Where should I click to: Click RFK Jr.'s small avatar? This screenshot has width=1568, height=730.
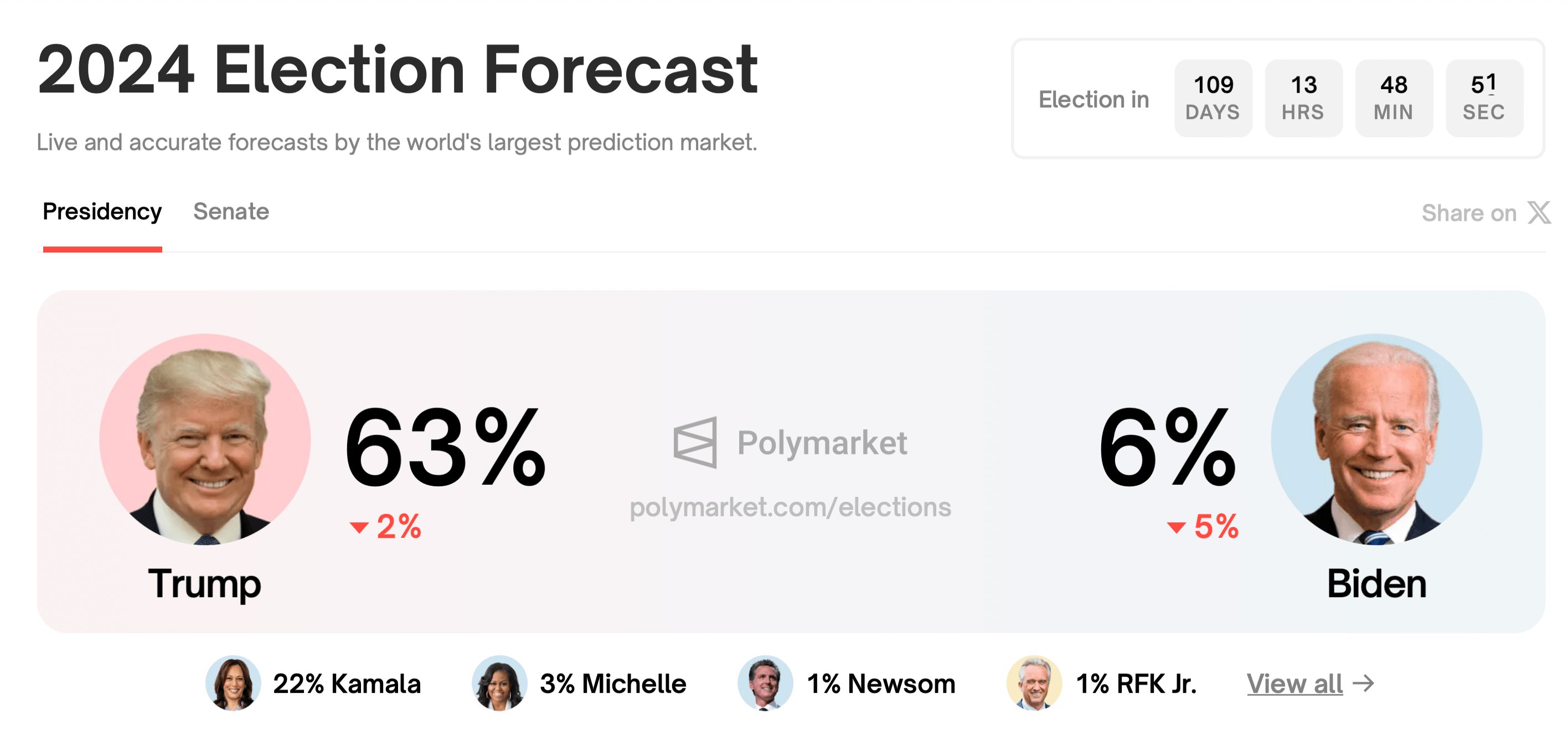(1034, 683)
